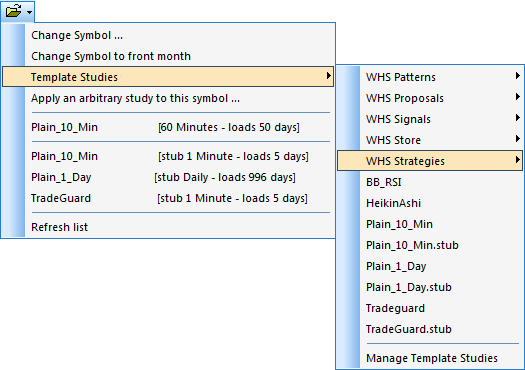Select Change Symbol ... menu entry
This screenshot has height=370, width=525.
[168, 35]
